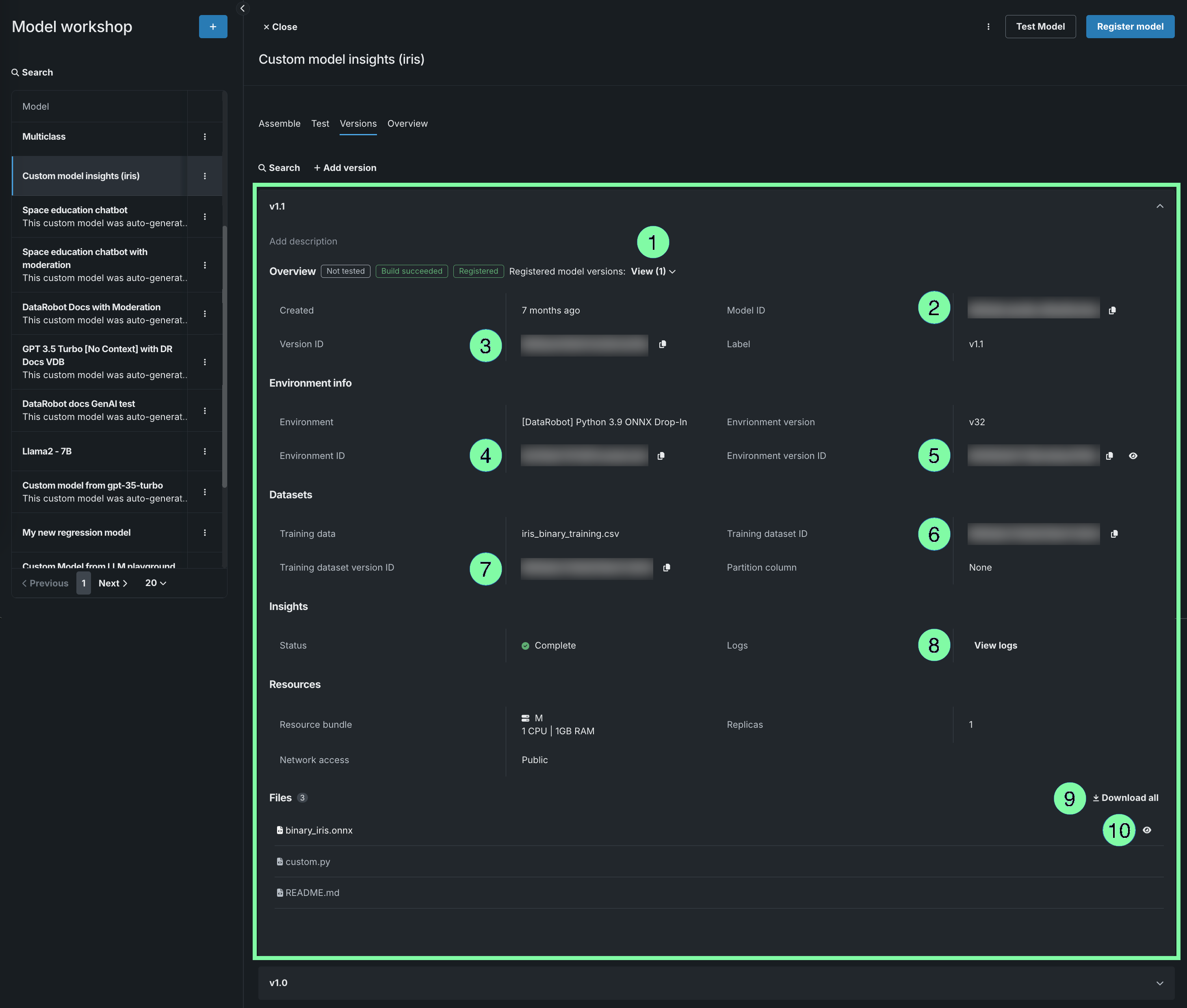Click View logs link
The height and width of the screenshot is (1008, 1187).
[x=995, y=645]
